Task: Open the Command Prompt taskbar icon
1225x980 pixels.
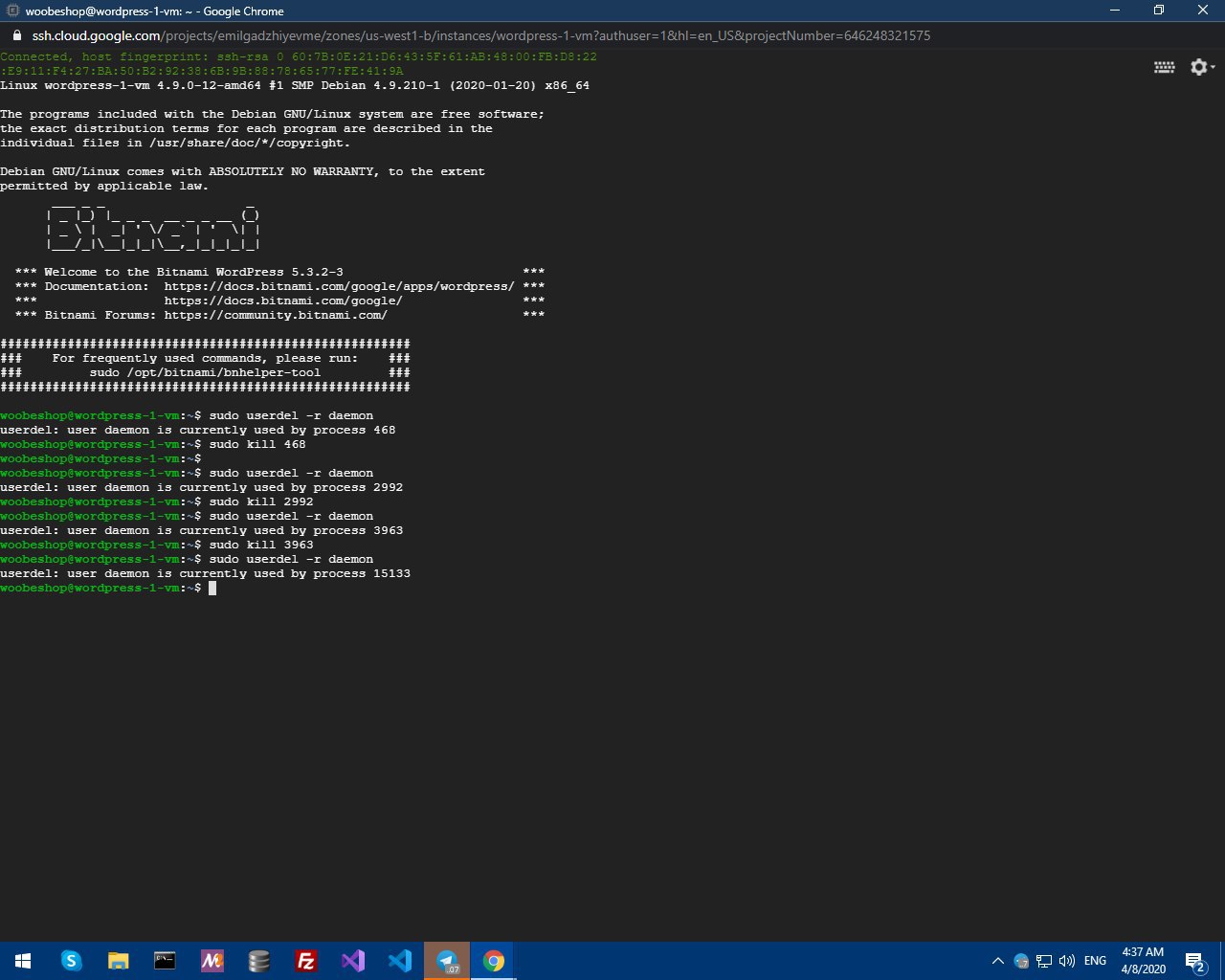Action: 165,961
